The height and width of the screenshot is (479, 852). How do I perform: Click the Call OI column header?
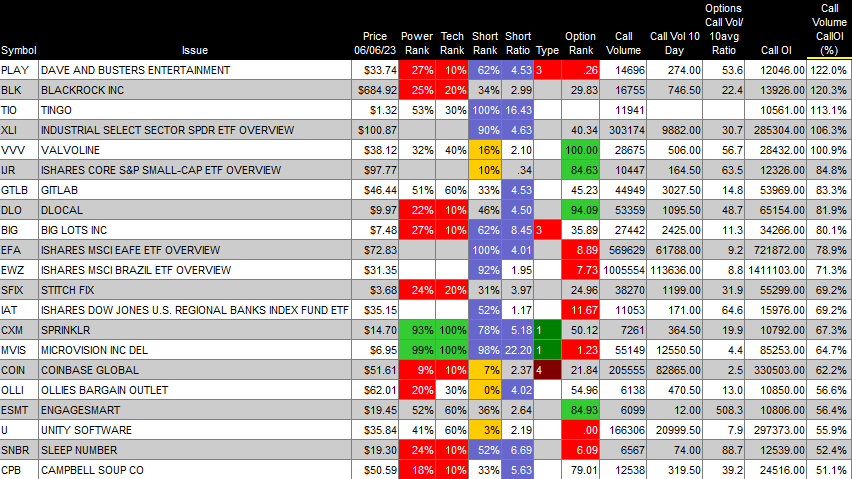776,51
